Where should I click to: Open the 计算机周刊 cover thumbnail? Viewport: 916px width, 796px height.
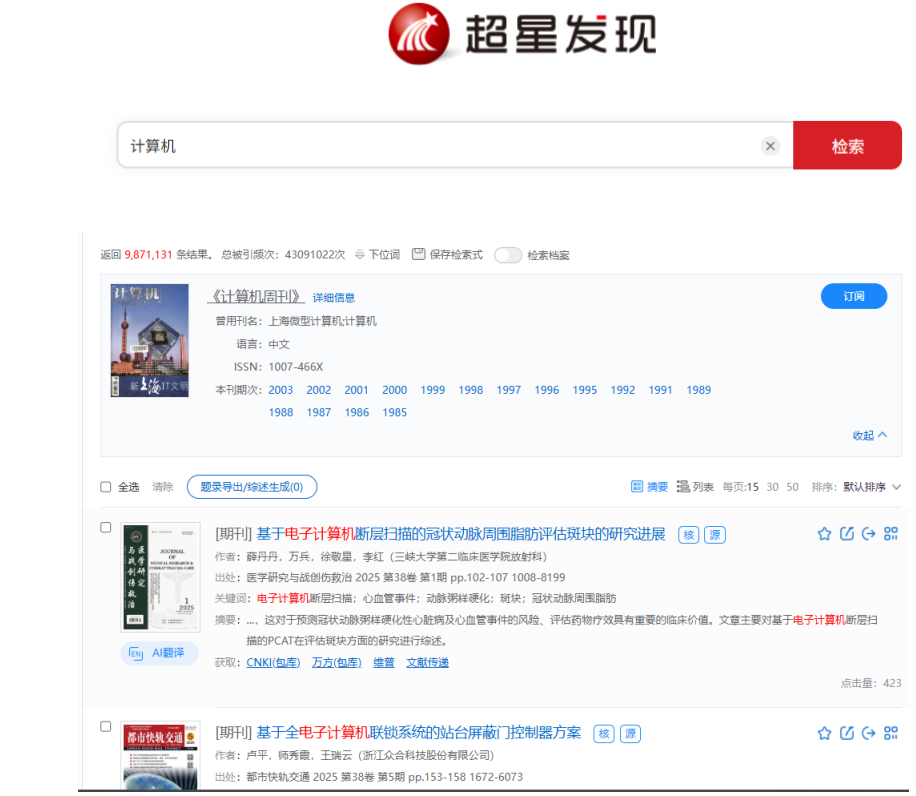coord(150,340)
